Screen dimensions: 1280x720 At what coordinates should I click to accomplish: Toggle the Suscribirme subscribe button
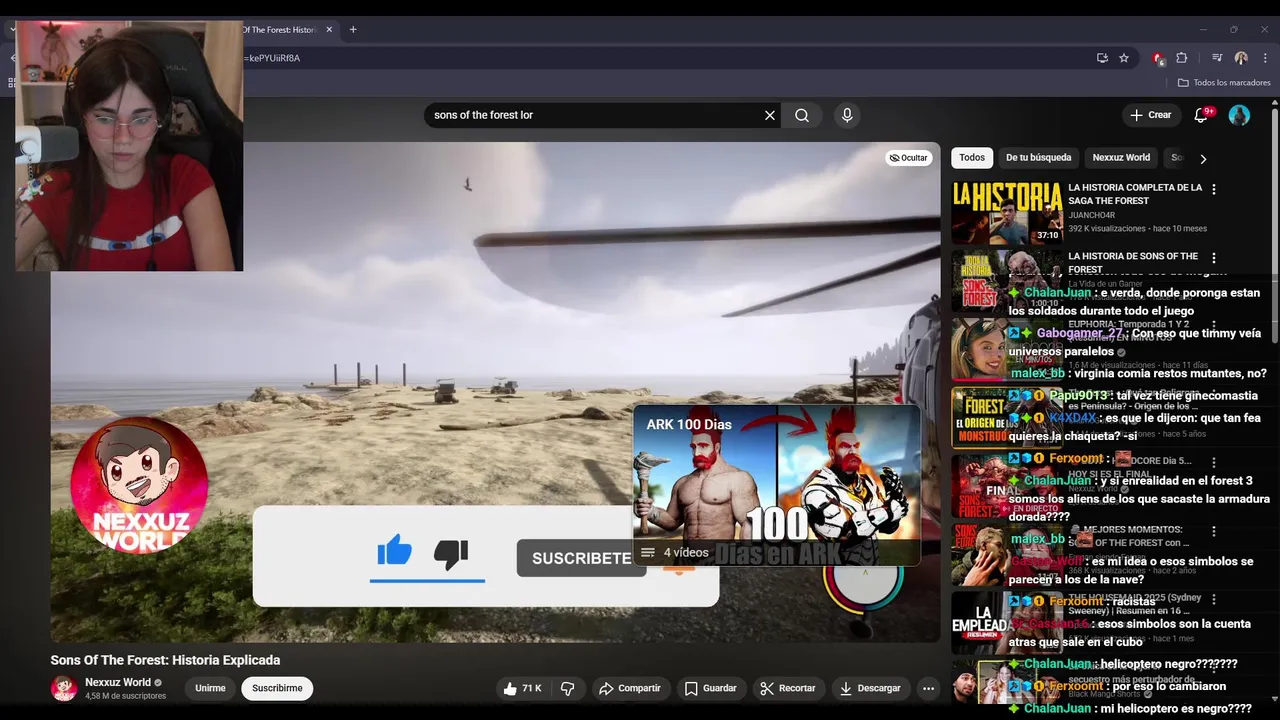tap(277, 688)
